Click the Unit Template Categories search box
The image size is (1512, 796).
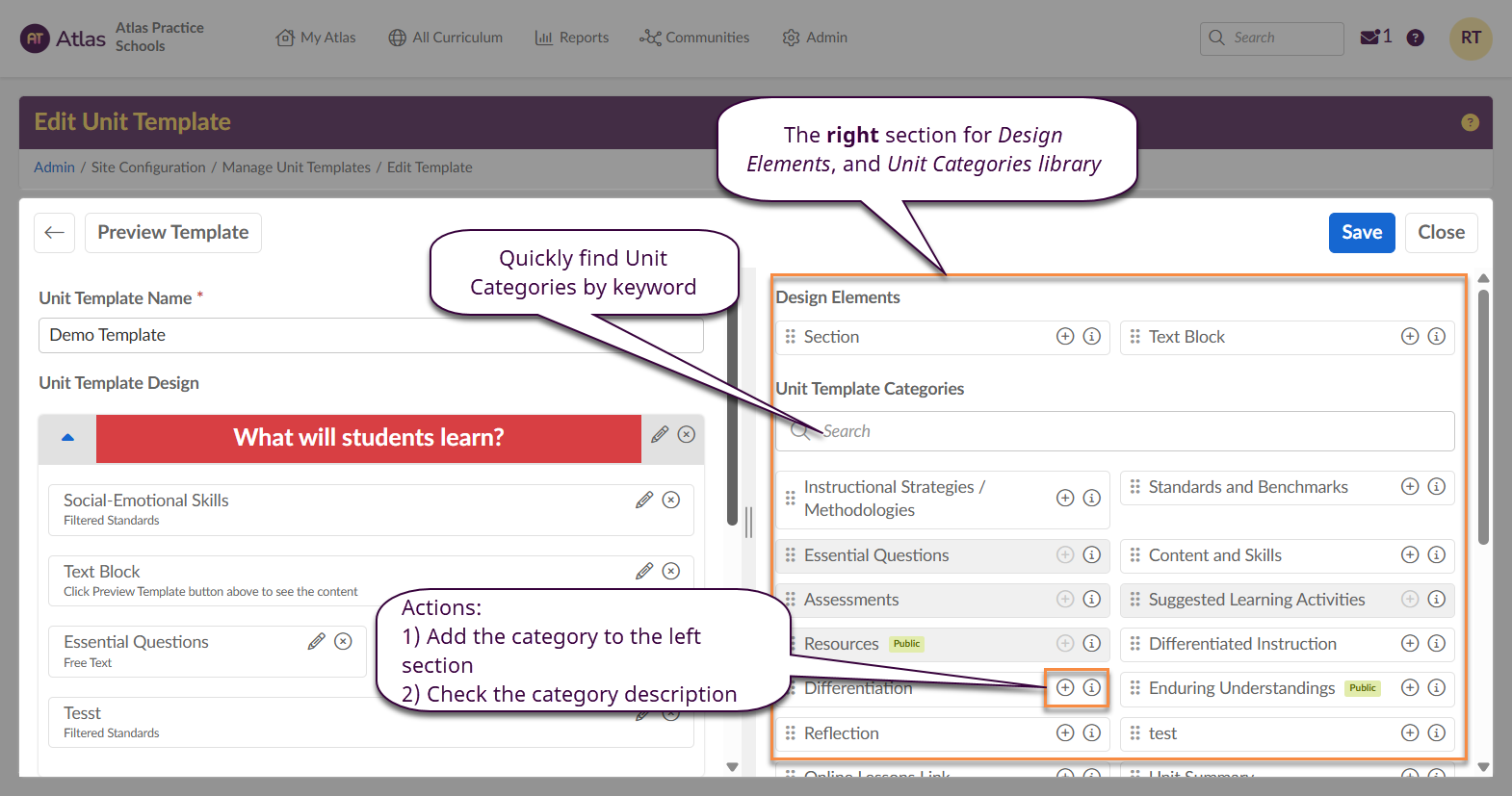pos(1115,431)
